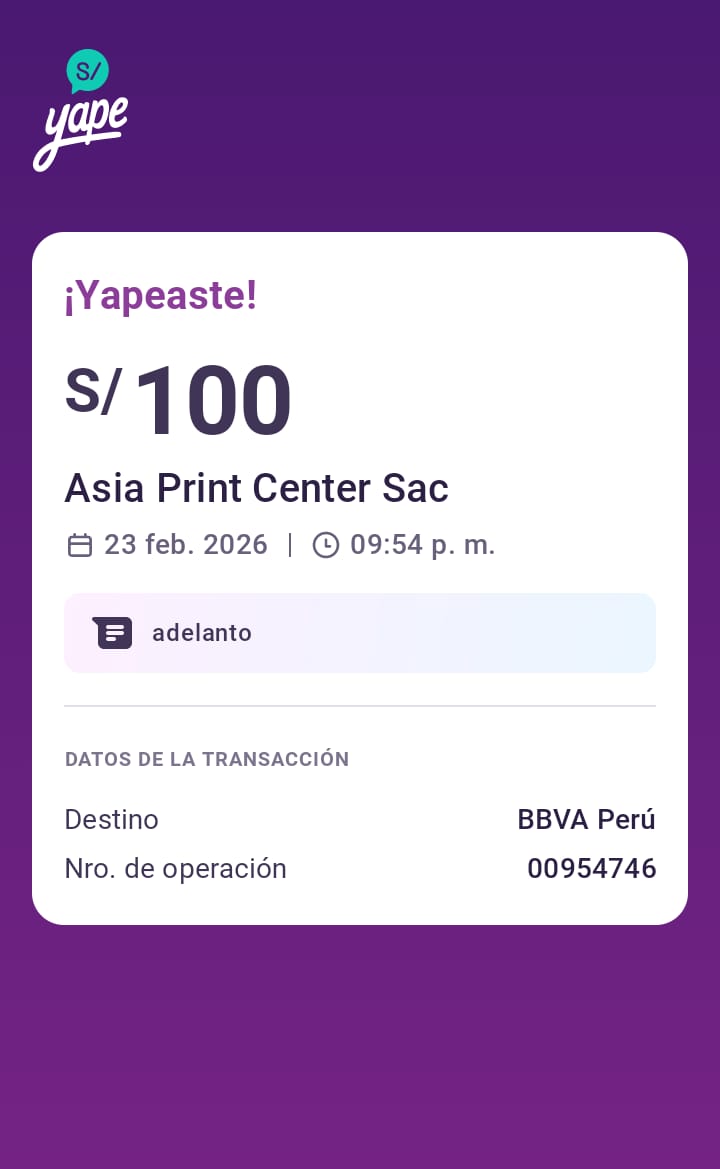The image size is (720, 1169).
Task: Click the teal S/ speech bubble icon
Action: point(88,71)
